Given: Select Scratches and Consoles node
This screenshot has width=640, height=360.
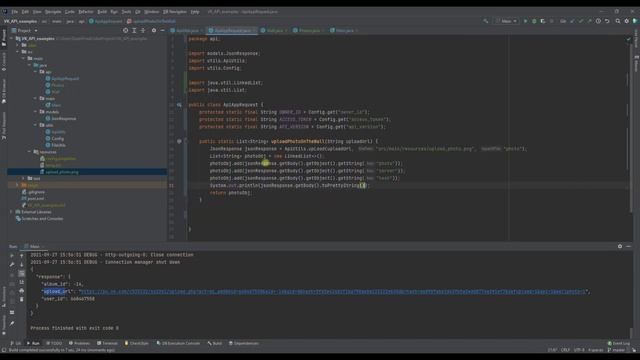Looking at the screenshot, I should 40,219.
